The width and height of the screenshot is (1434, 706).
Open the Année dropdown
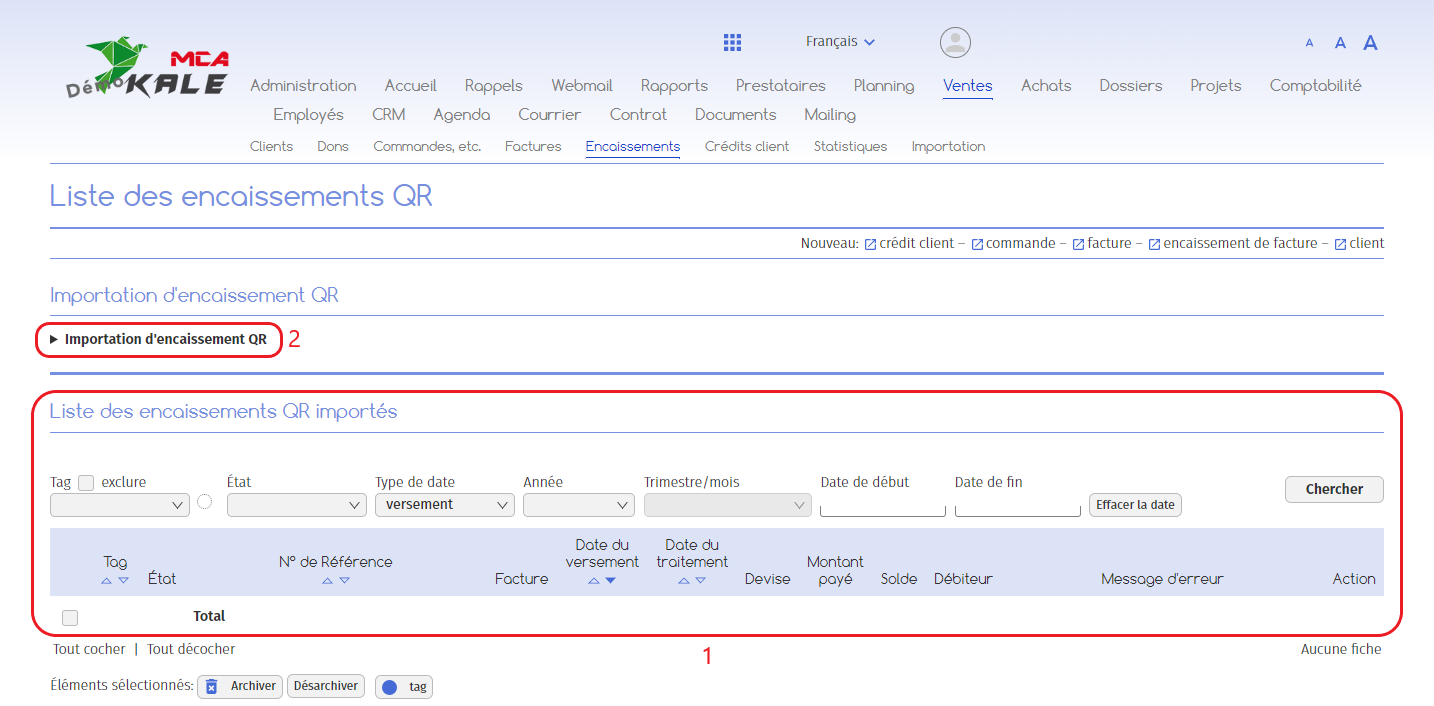pos(579,505)
